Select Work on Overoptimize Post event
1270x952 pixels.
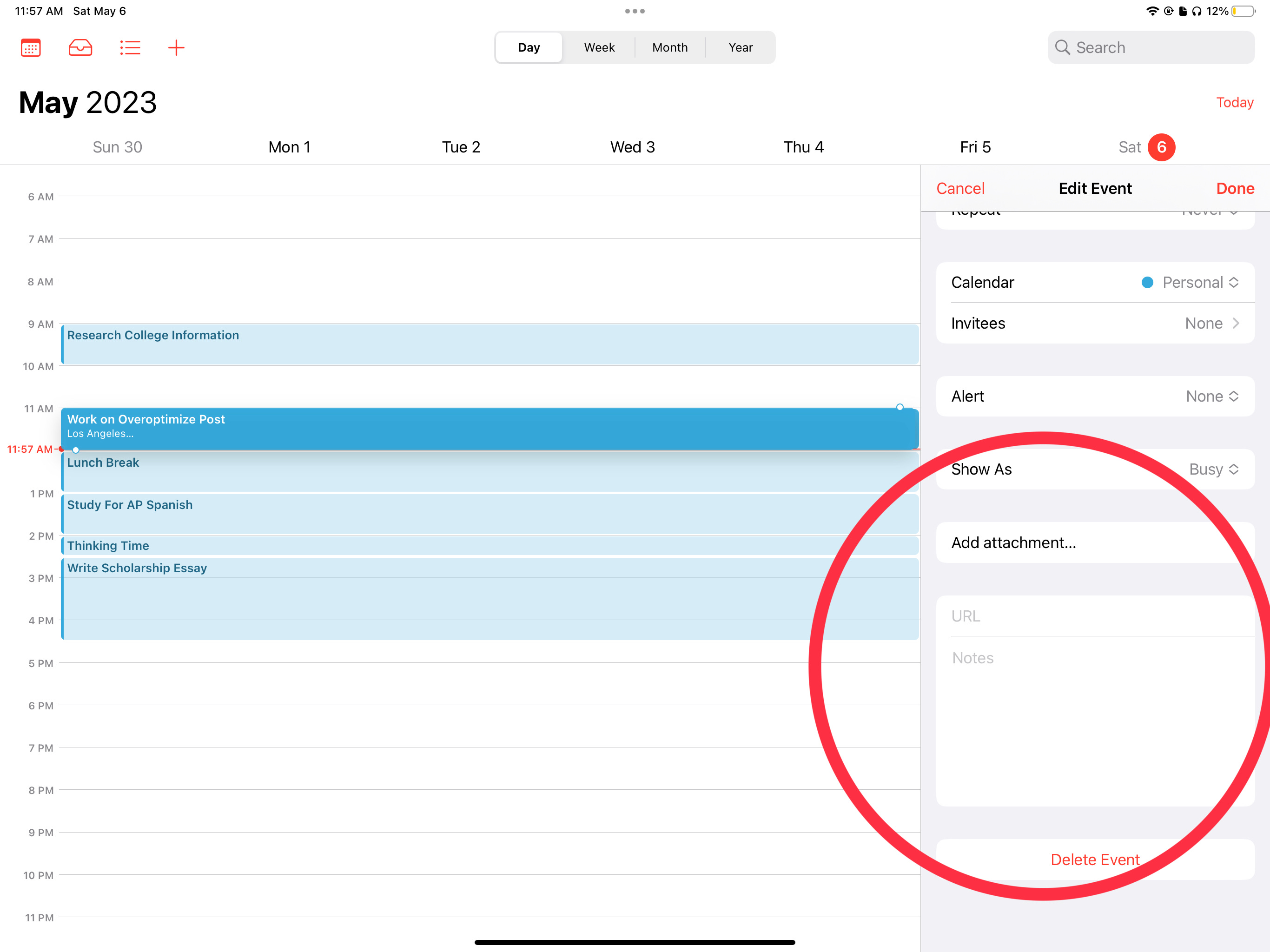490,428
